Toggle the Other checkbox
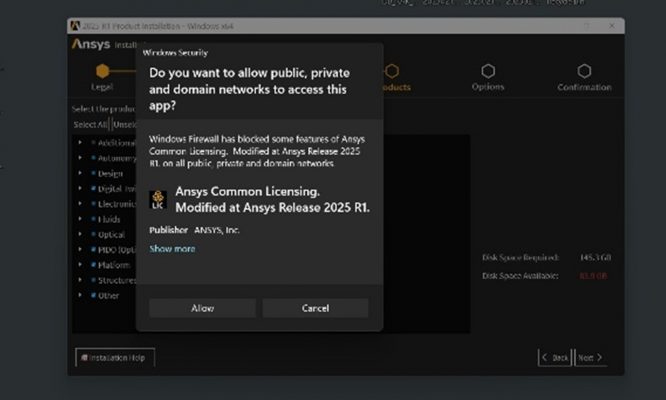Image resolution: width=666 pixels, height=400 pixels. coord(93,296)
